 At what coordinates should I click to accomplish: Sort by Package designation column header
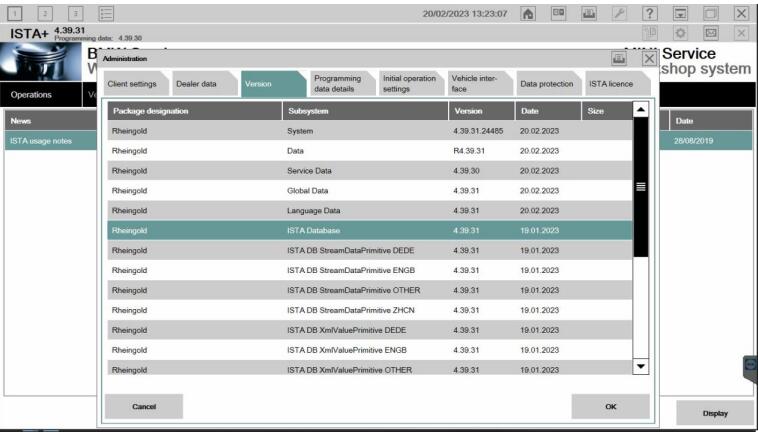[195, 111]
